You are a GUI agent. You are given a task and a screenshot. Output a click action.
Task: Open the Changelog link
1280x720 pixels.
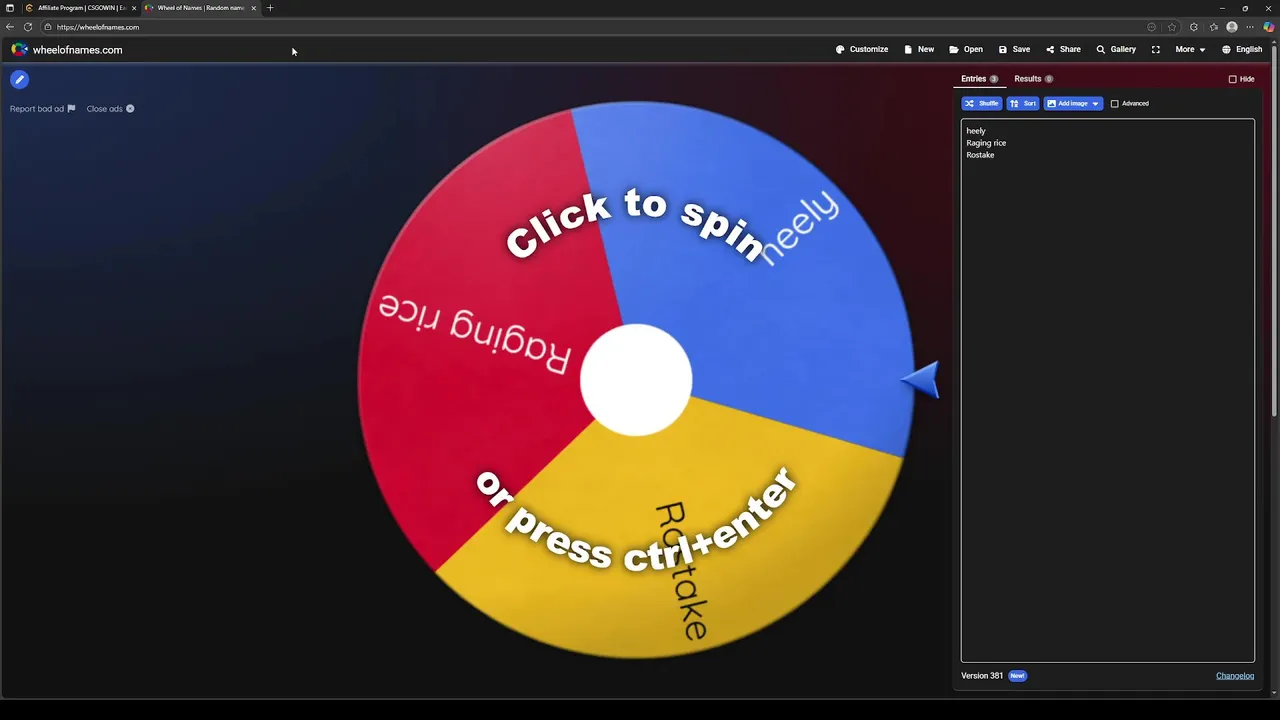point(1235,676)
